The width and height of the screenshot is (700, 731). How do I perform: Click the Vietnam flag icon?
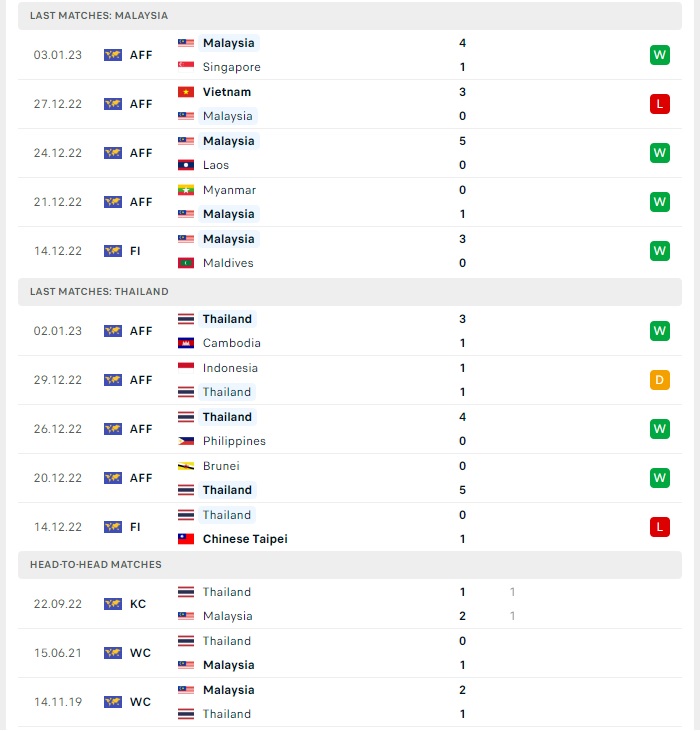tap(185, 92)
